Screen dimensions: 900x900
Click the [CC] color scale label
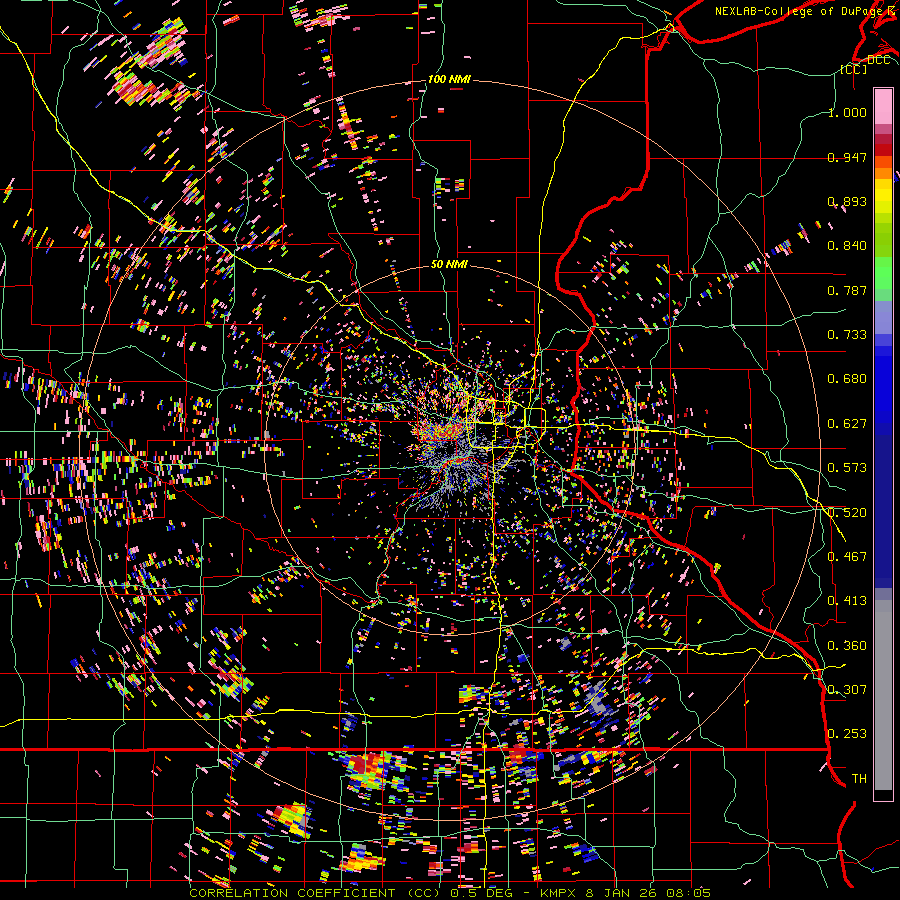click(x=854, y=69)
